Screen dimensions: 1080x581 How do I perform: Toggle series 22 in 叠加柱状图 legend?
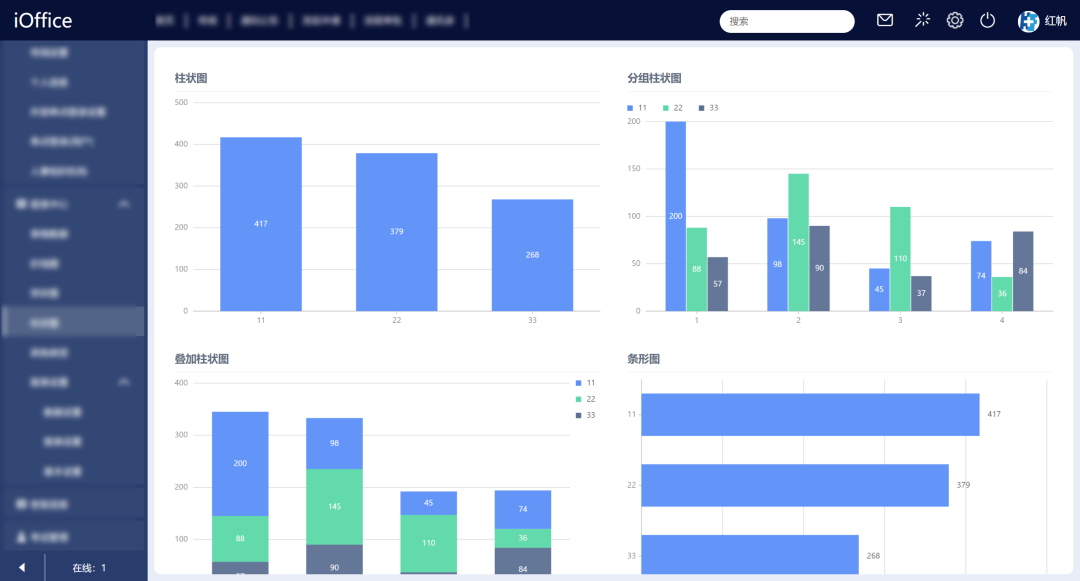pyautogui.click(x=585, y=399)
